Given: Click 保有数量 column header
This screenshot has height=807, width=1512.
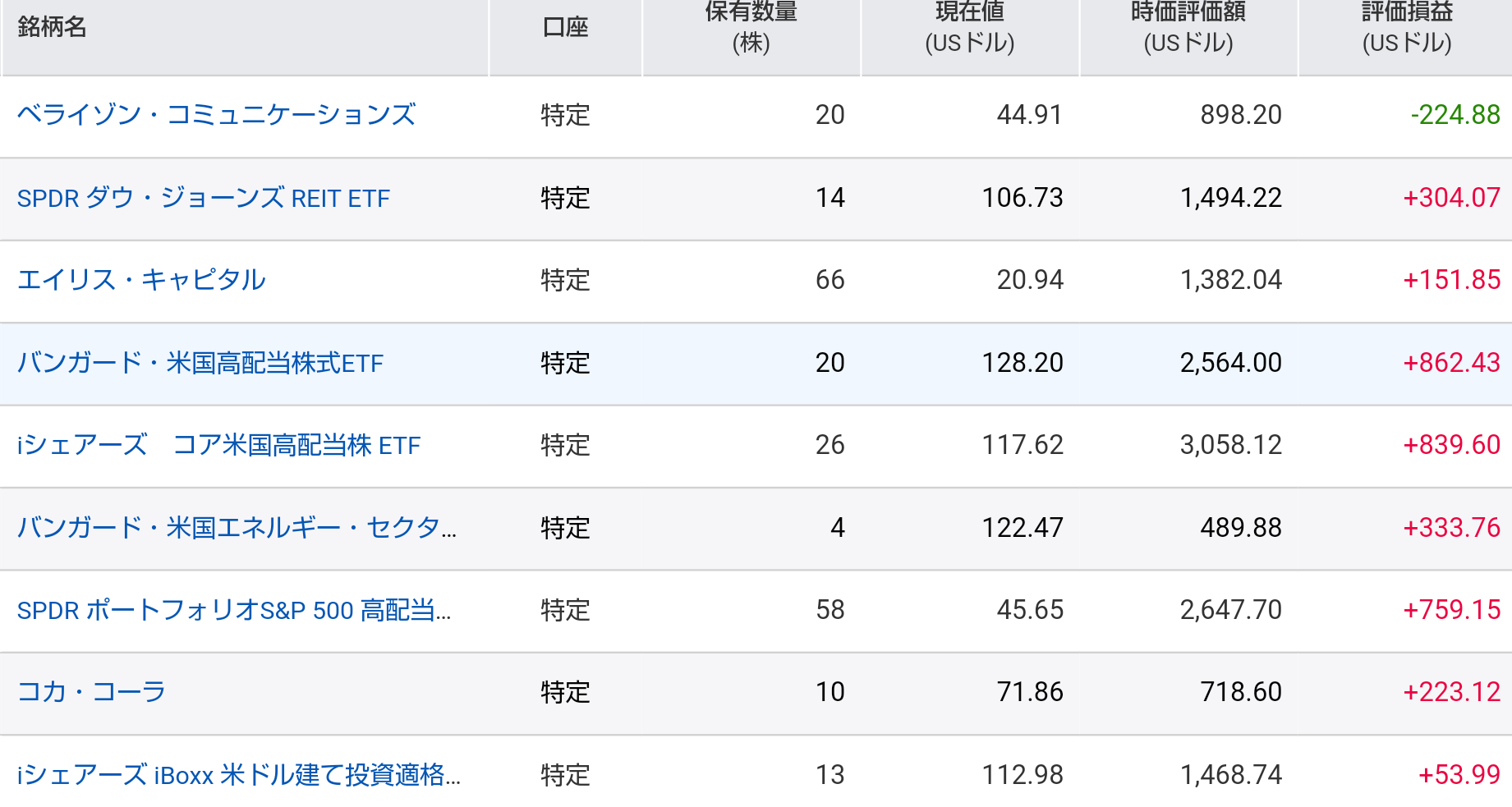Looking at the screenshot, I should tap(751, 27).
